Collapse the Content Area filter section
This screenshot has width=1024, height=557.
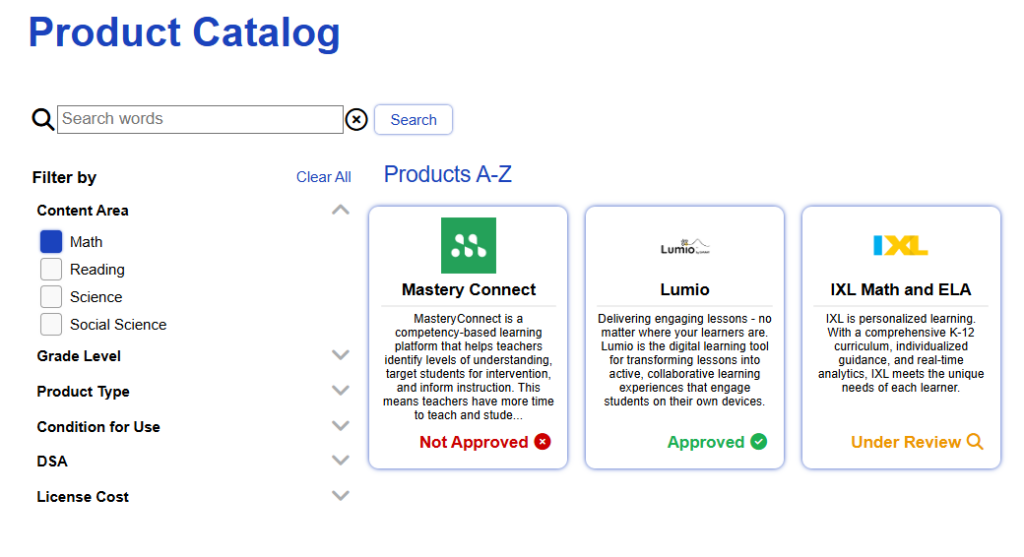point(340,210)
